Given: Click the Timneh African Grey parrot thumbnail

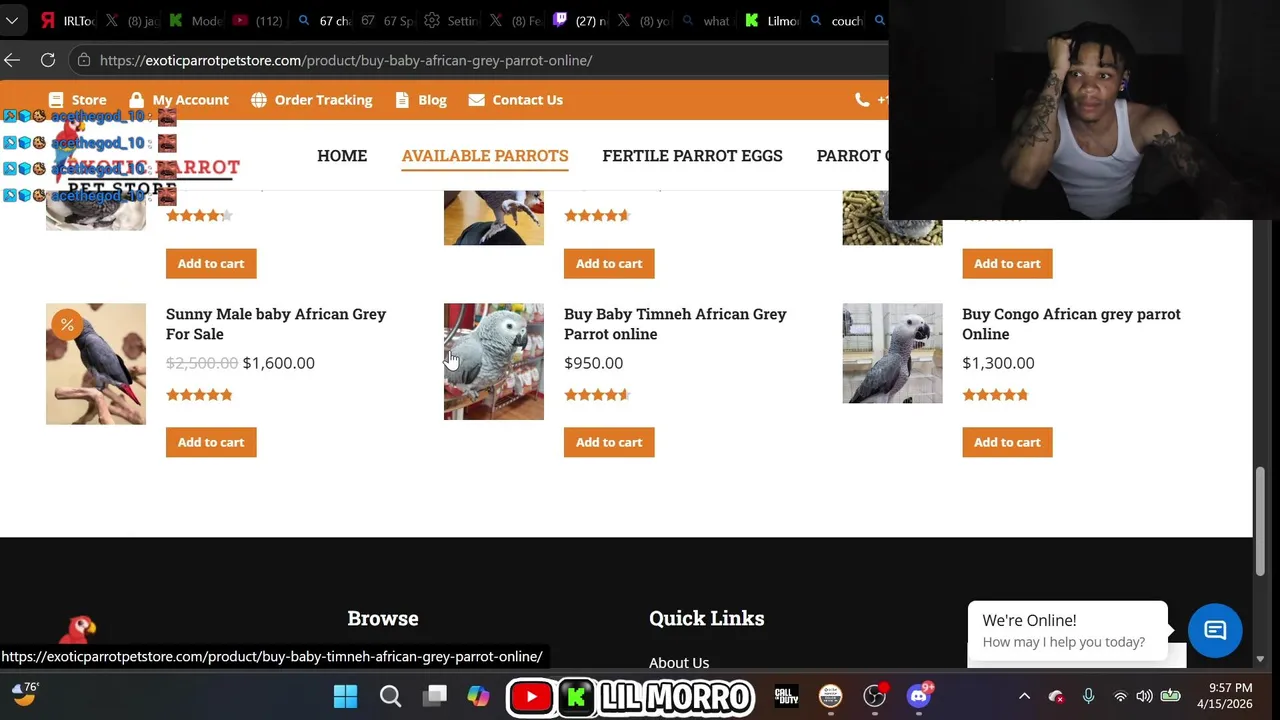Looking at the screenshot, I should pos(494,362).
